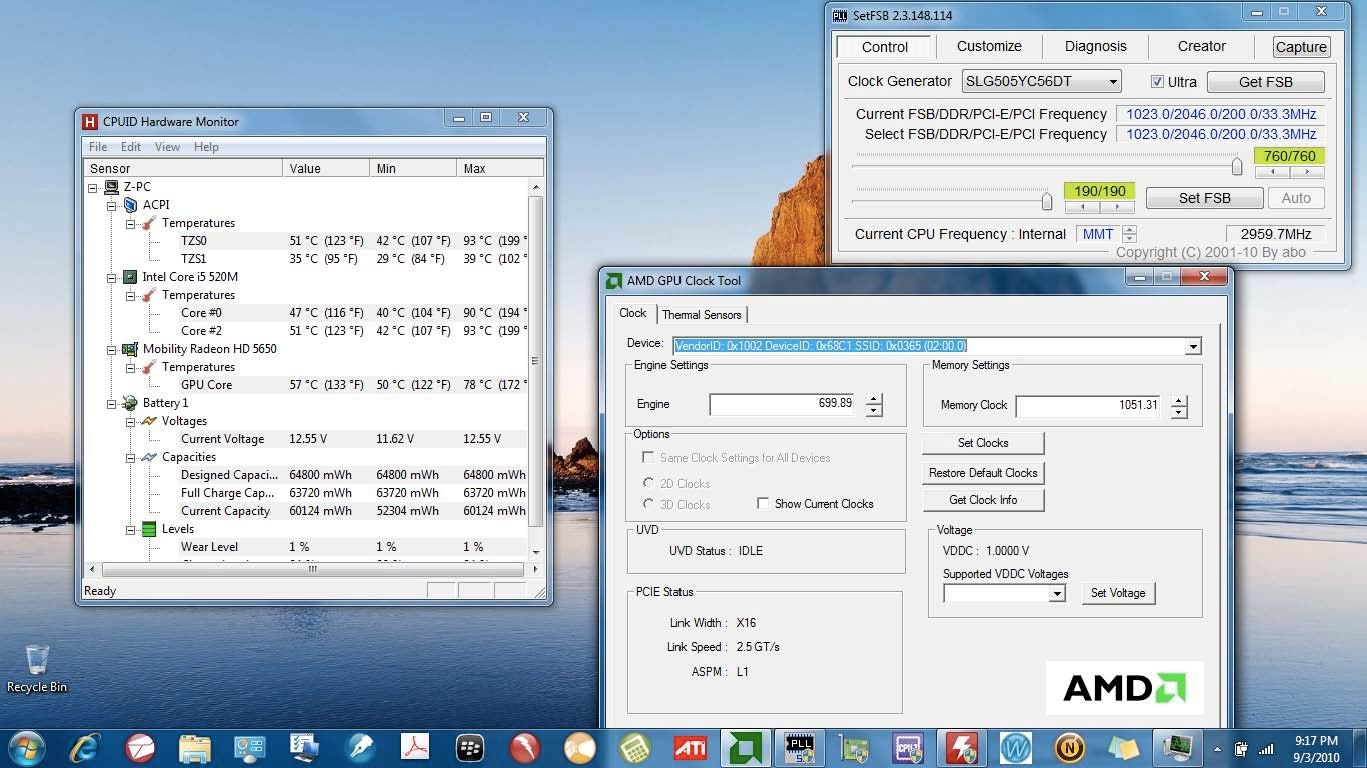Image resolution: width=1367 pixels, height=768 pixels.
Task: Click the network signal tray icon
Action: [x=1267, y=748]
